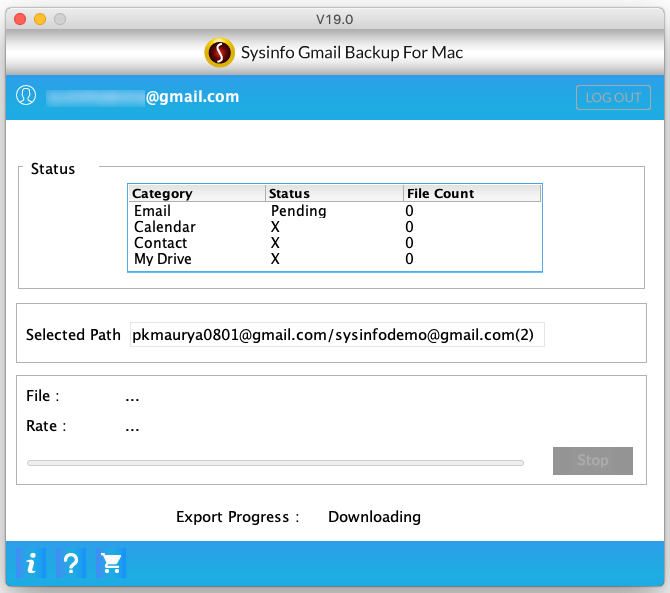Click the Downloading export progress text
This screenshot has width=670, height=593.
374,517
